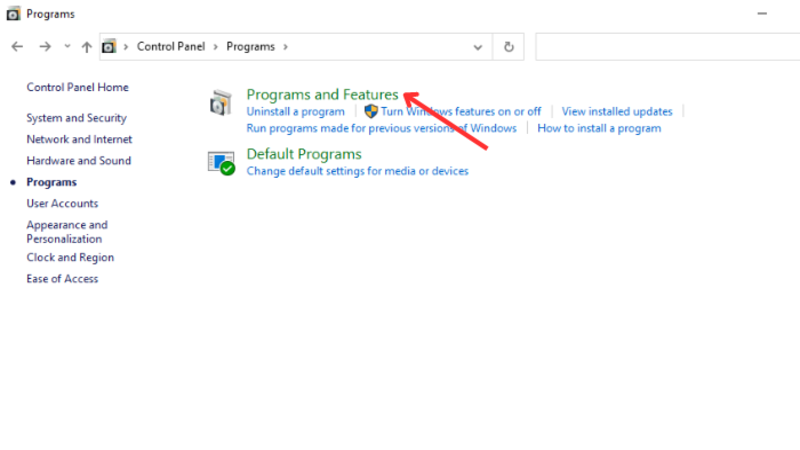Open Network and Internet category

[79, 139]
